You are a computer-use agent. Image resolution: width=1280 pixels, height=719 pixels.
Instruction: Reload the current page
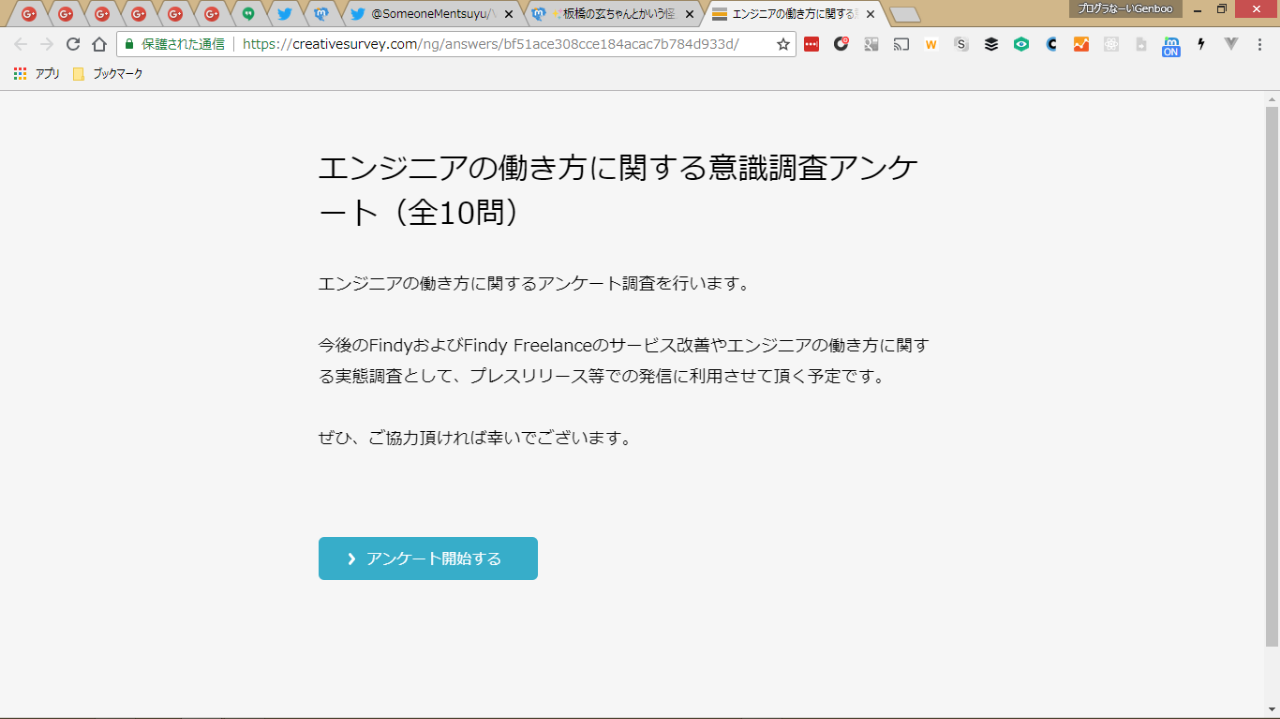[72, 44]
